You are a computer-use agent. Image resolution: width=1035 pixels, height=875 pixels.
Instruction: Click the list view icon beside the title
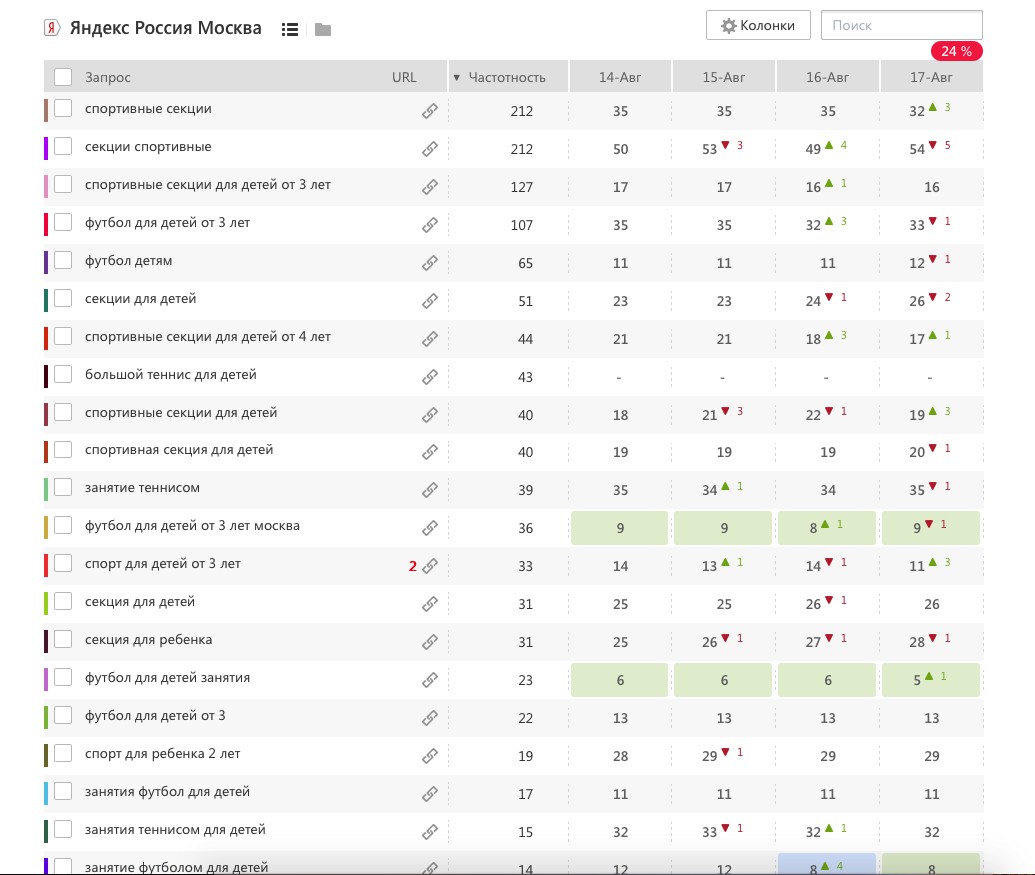[290, 29]
